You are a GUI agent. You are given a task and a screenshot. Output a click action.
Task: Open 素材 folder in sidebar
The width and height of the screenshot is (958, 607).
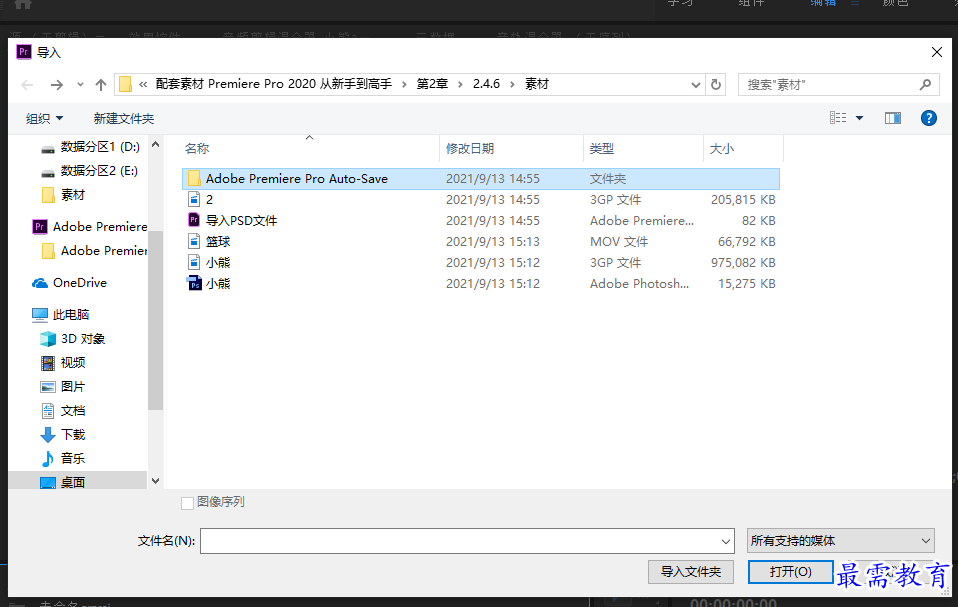pos(64,195)
